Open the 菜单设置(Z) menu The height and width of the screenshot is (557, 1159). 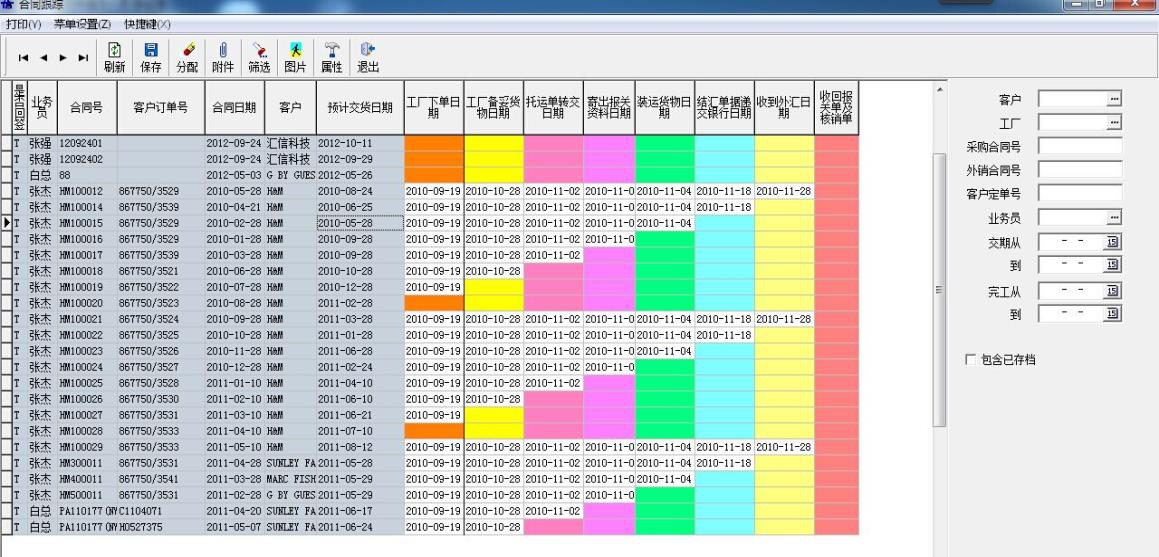click(x=83, y=24)
